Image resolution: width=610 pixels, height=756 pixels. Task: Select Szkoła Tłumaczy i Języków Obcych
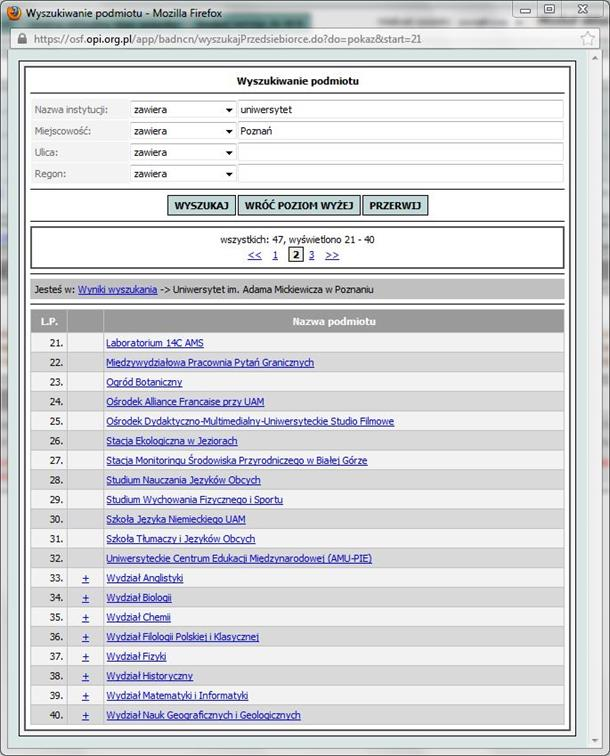(x=181, y=539)
